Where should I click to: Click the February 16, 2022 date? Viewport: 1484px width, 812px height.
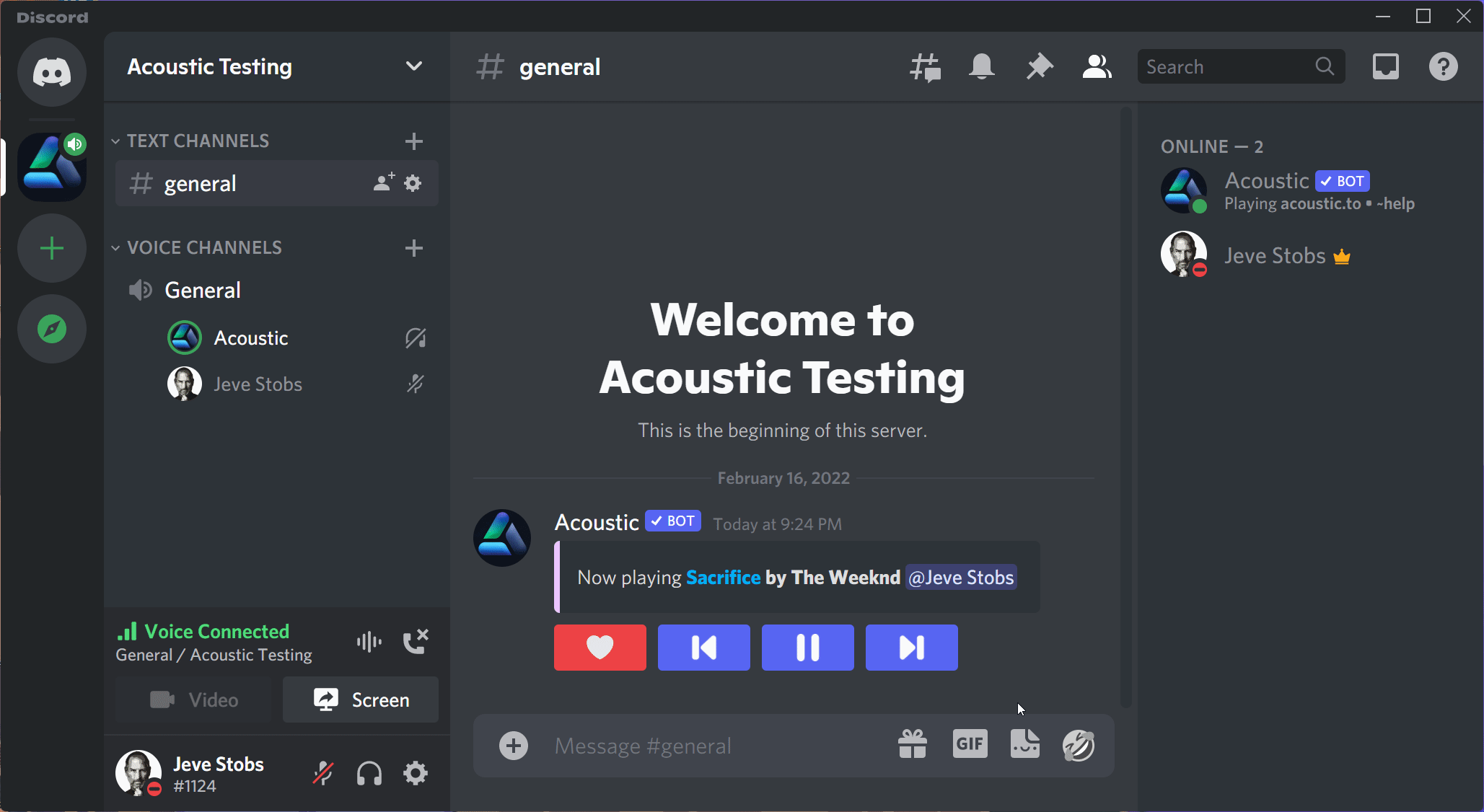[x=783, y=478]
